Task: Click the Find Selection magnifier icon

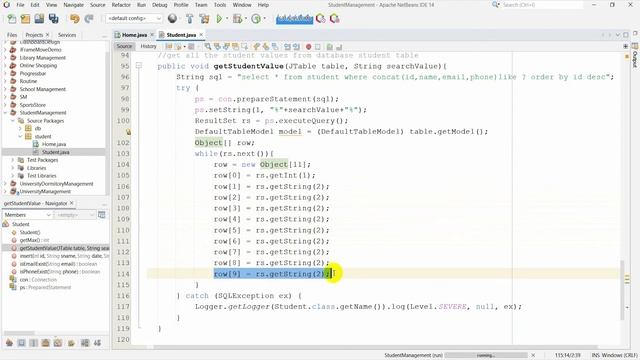Action: coord(208,47)
